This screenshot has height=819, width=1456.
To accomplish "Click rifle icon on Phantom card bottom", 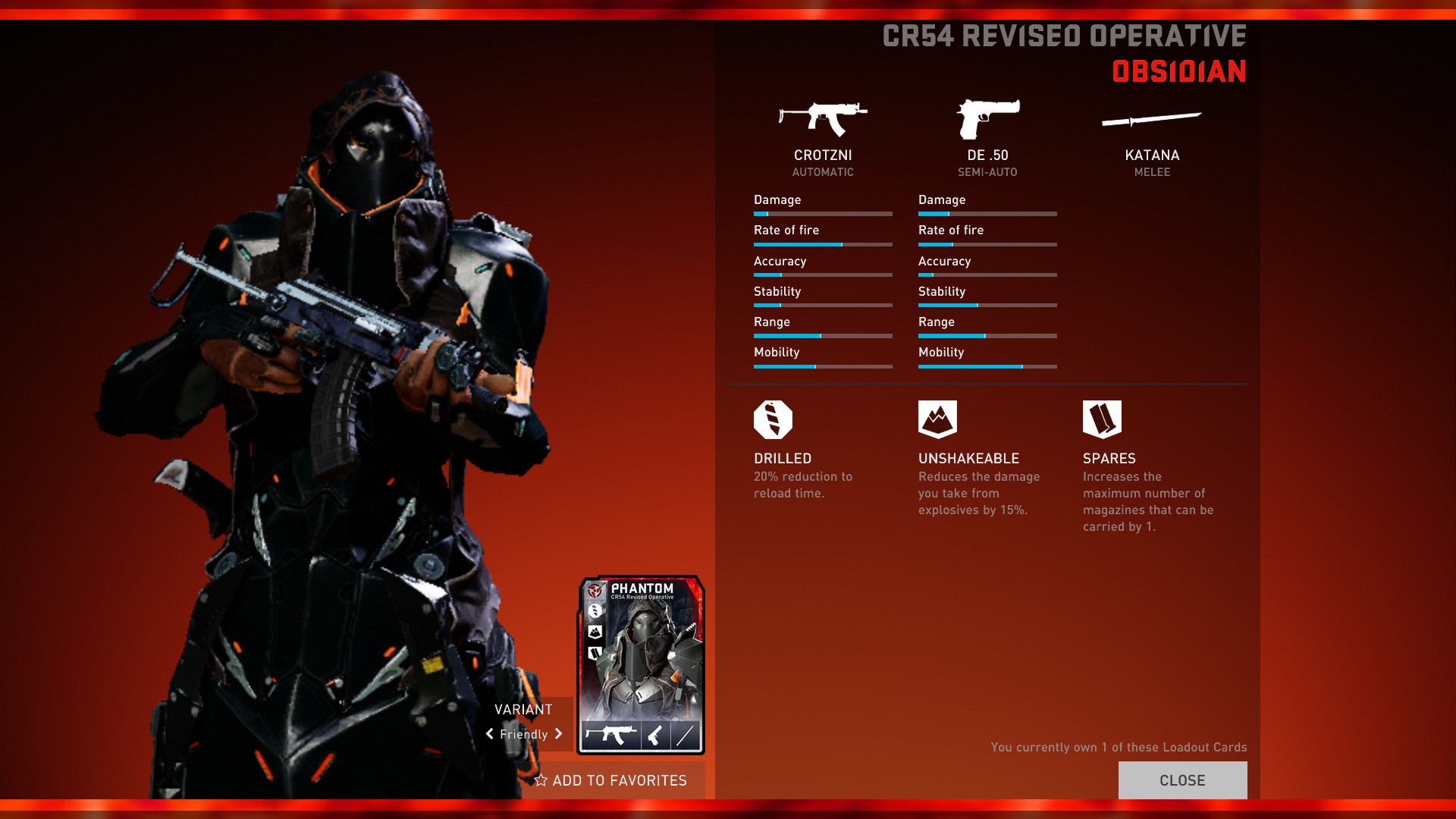I will (x=611, y=735).
